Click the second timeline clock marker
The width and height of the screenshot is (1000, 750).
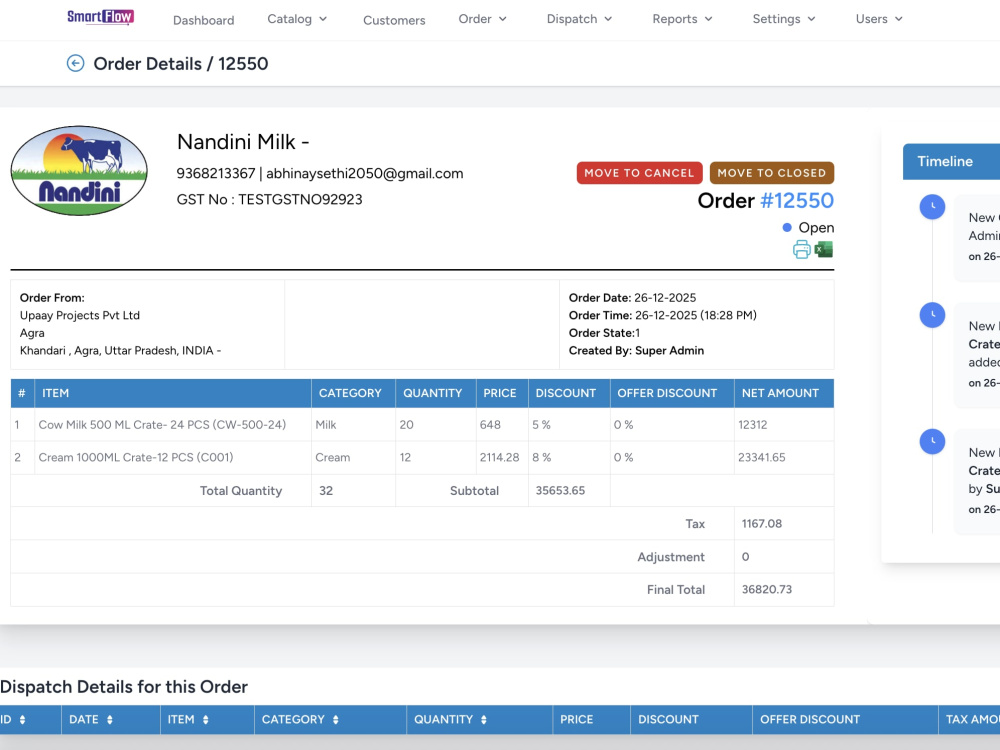click(932, 315)
